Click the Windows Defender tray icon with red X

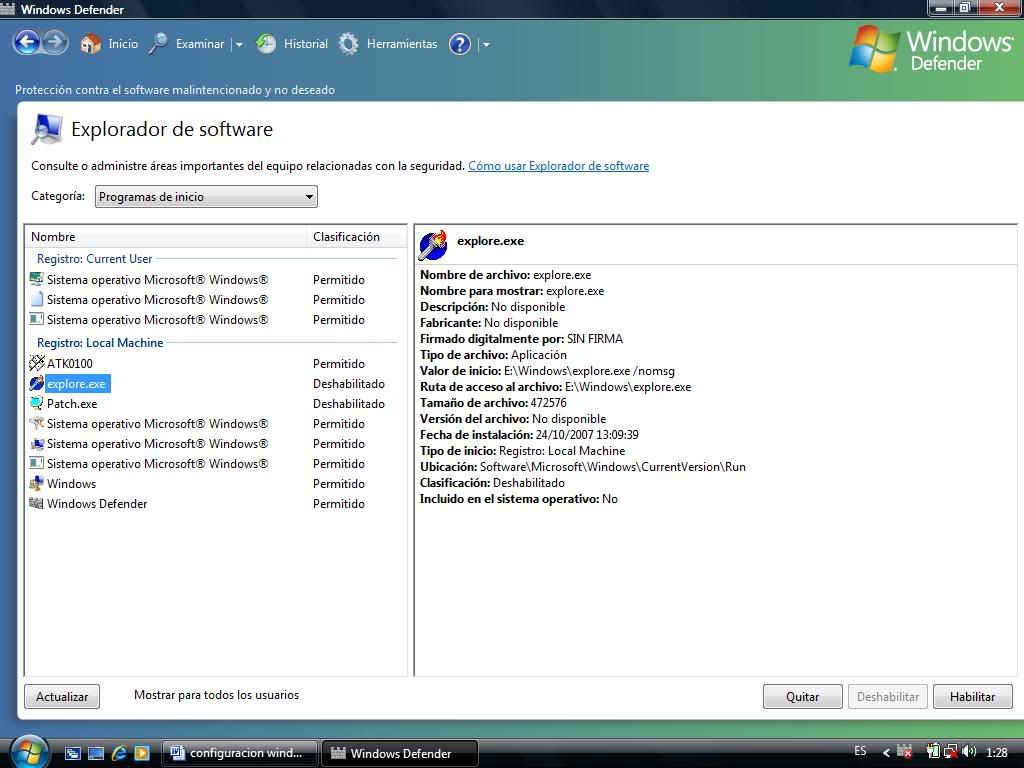pyautogui.click(x=904, y=752)
